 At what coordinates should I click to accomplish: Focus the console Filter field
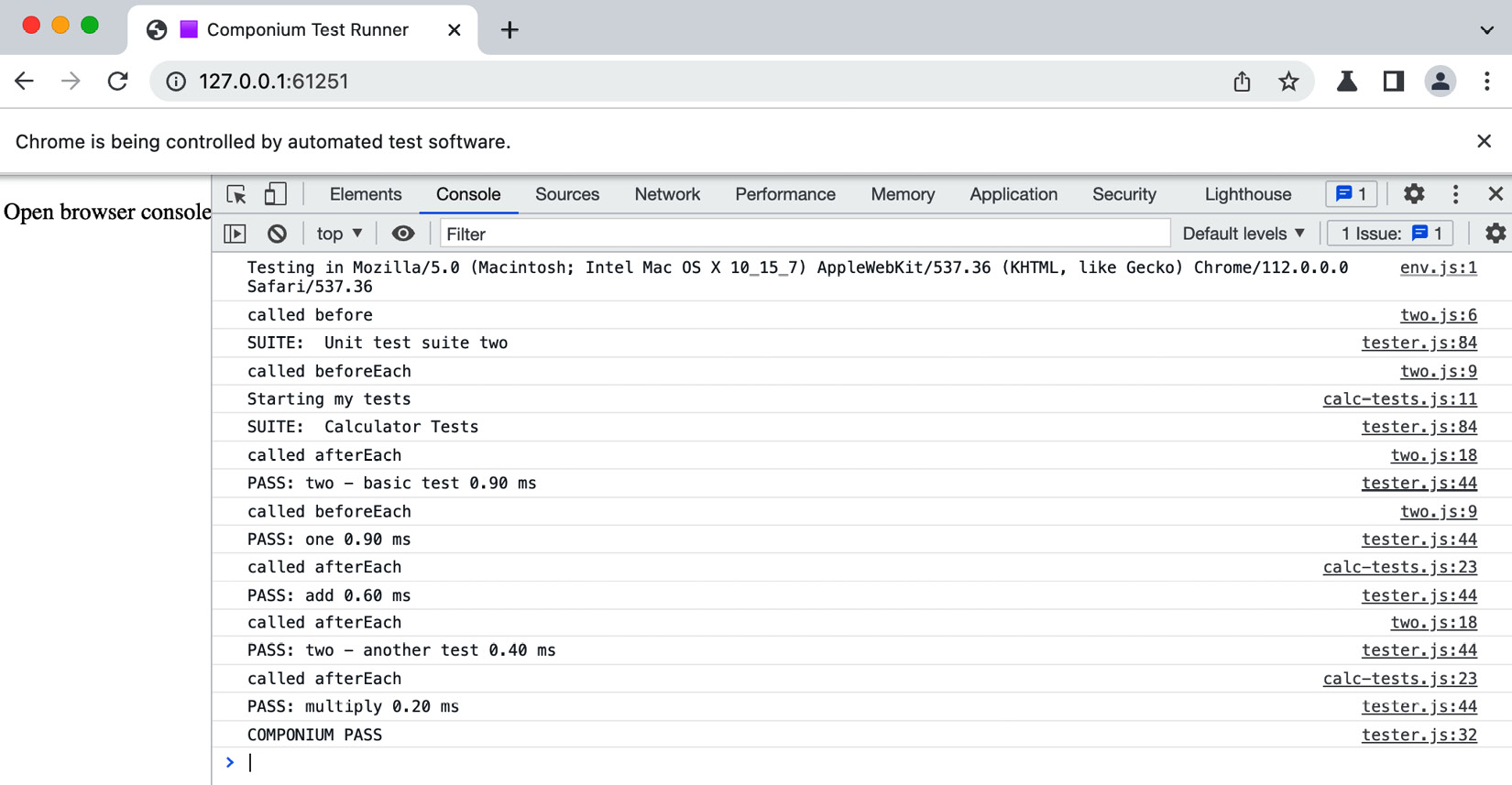(805, 234)
